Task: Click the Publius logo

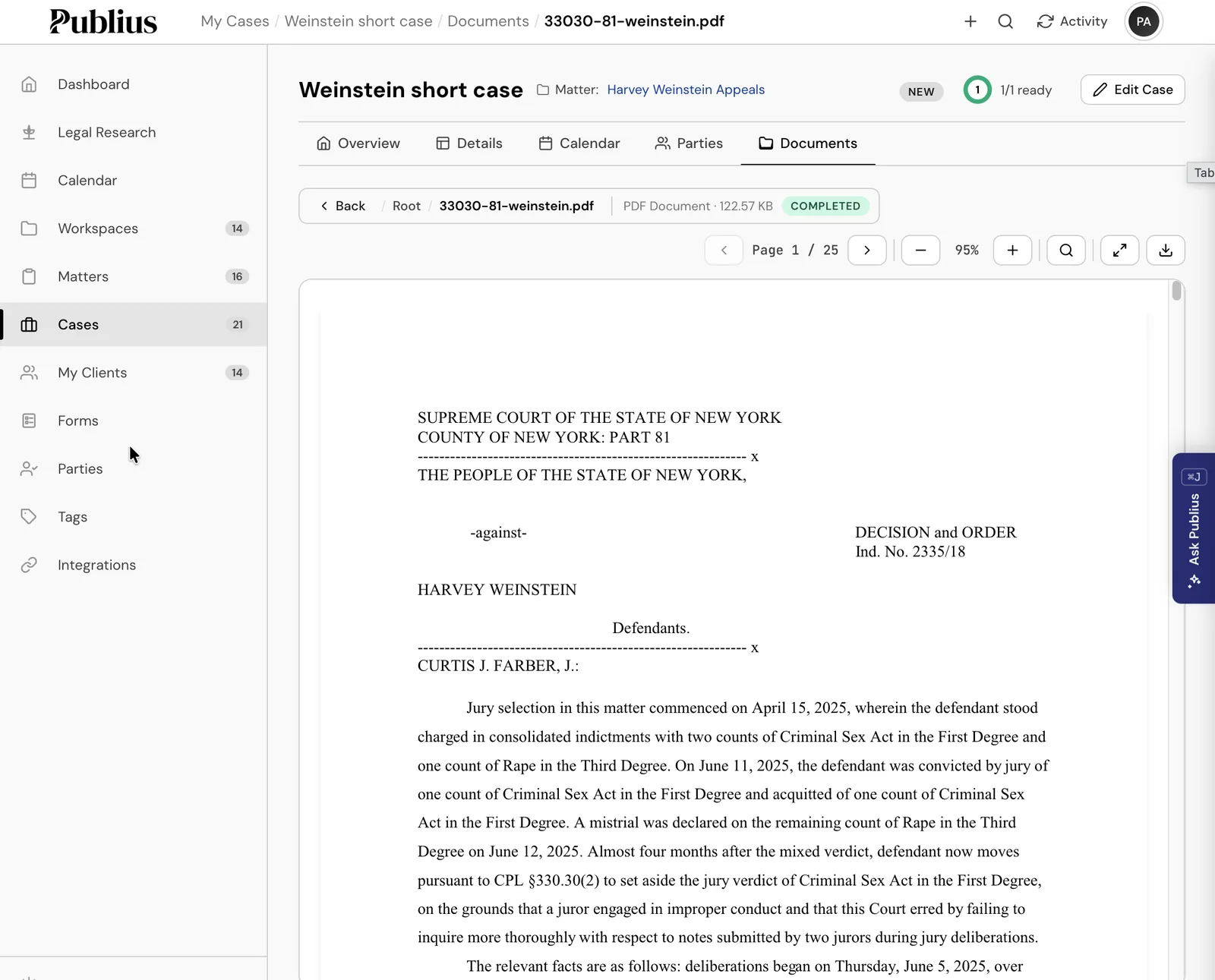Action: (103, 21)
